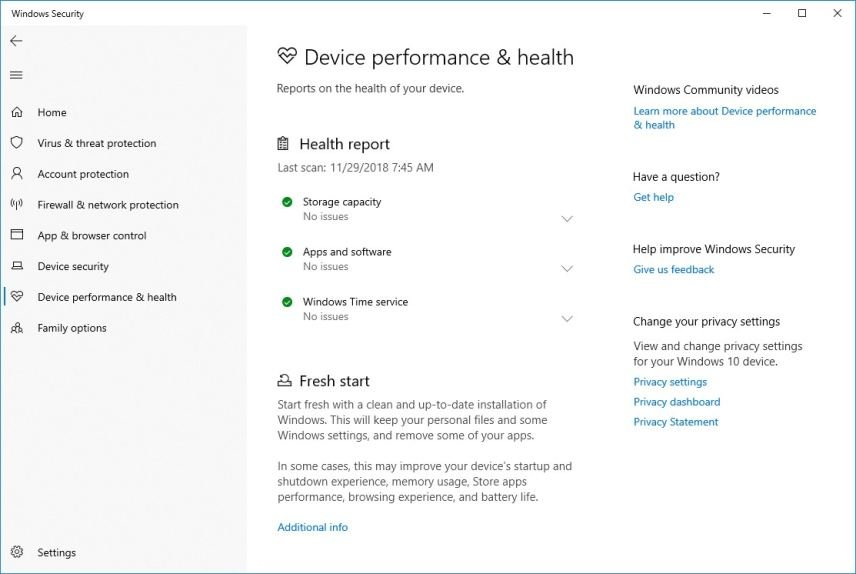The width and height of the screenshot is (856, 574).
Task: Expand the Windows Time service chevron
Action: pos(567,319)
